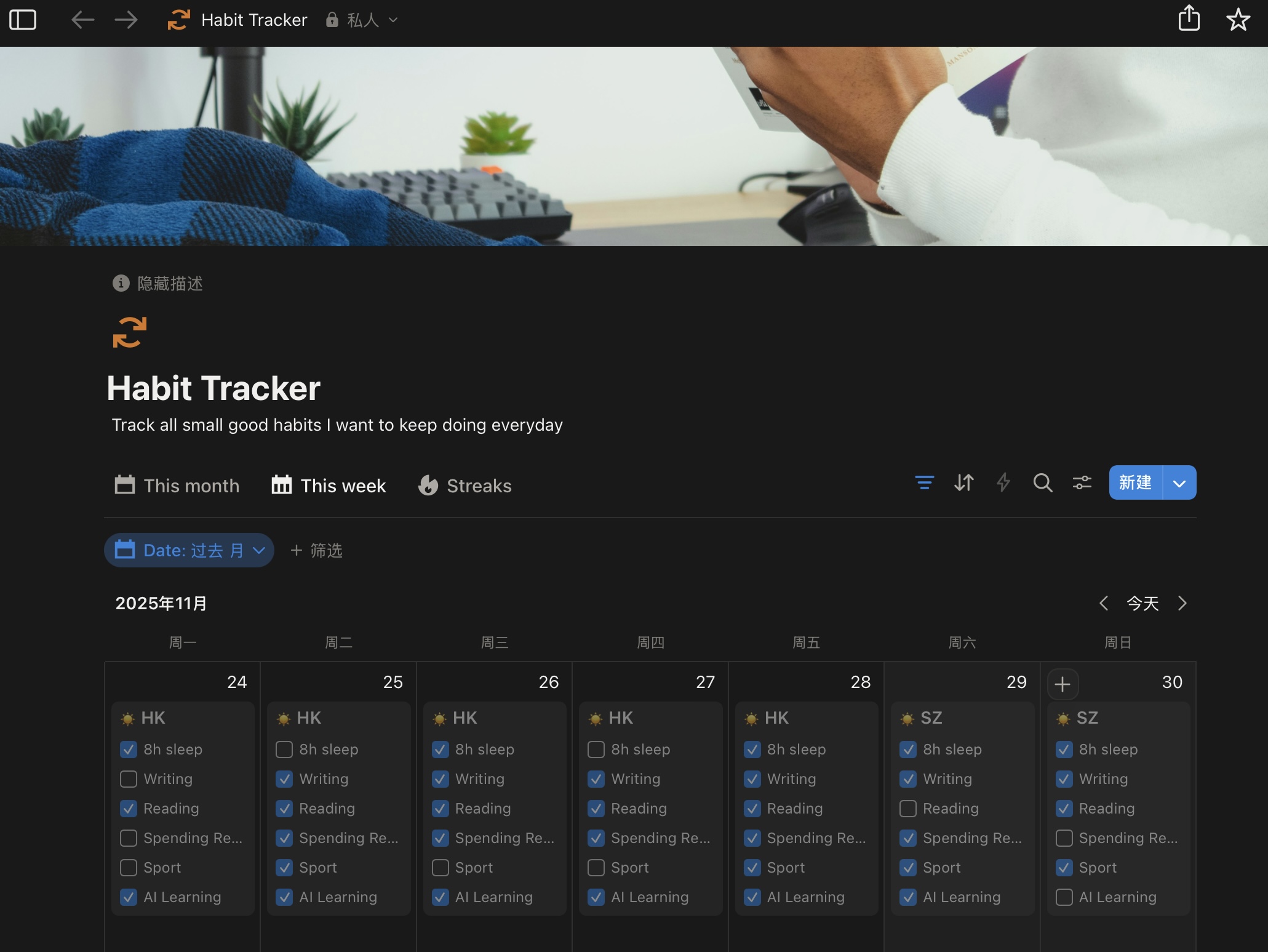Open the lightning automations icon
The height and width of the screenshot is (952, 1268).
point(1003,482)
